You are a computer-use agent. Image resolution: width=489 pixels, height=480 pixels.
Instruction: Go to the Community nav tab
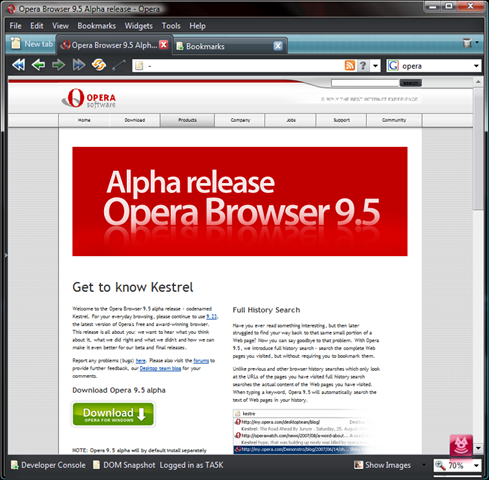point(394,120)
